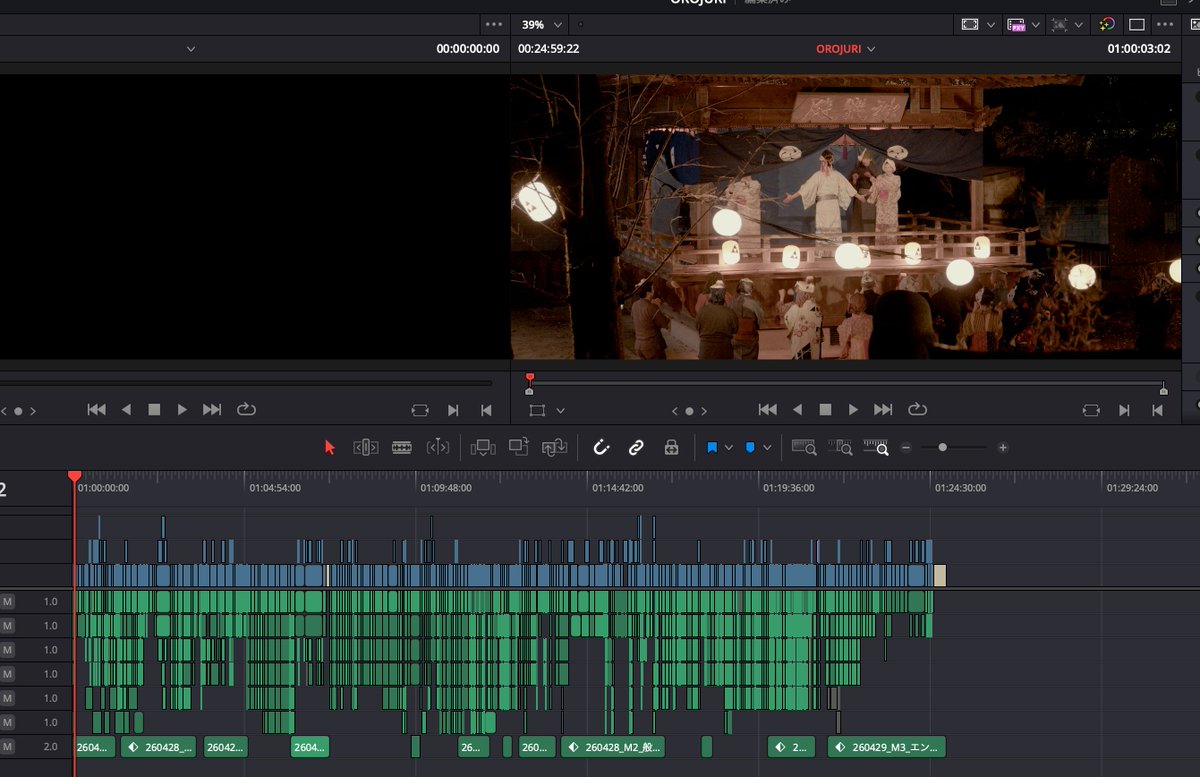Click the Overwrite Clip icon
Viewport: 1200px width, 777px height.
coord(519,448)
